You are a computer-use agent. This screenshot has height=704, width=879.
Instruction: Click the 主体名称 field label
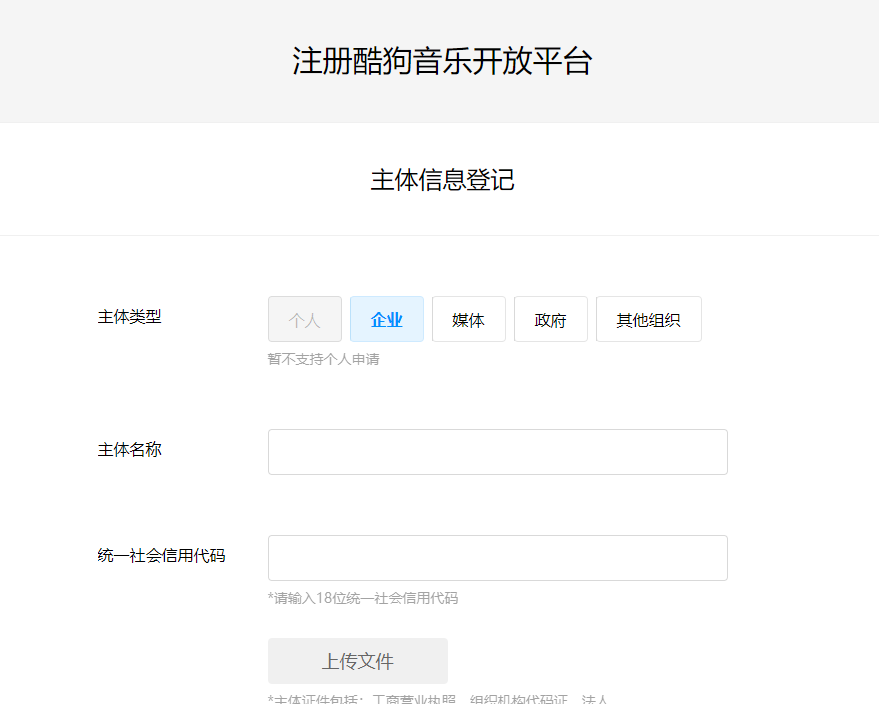coord(129,450)
